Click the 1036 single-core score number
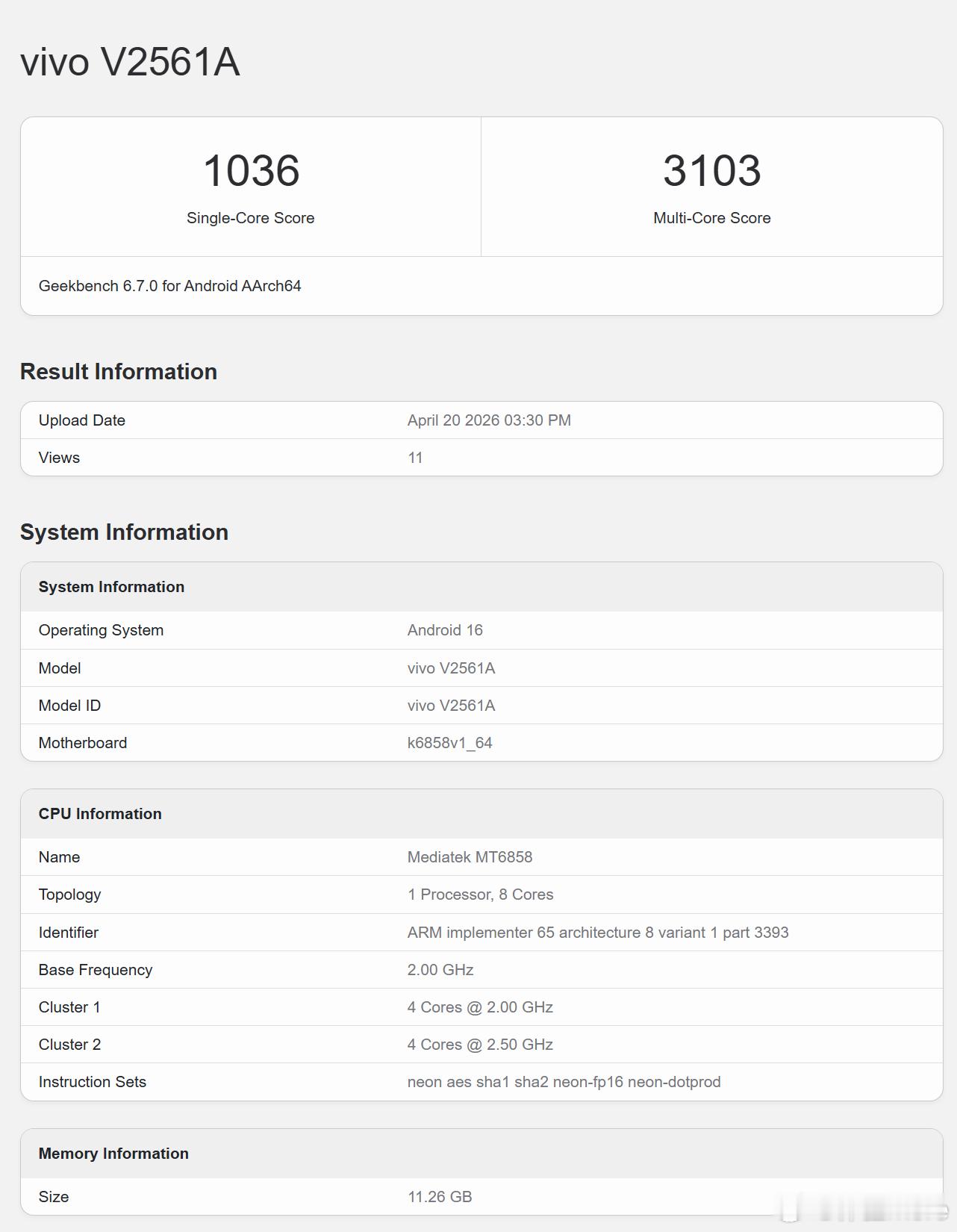The image size is (957, 1232). (251, 170)
